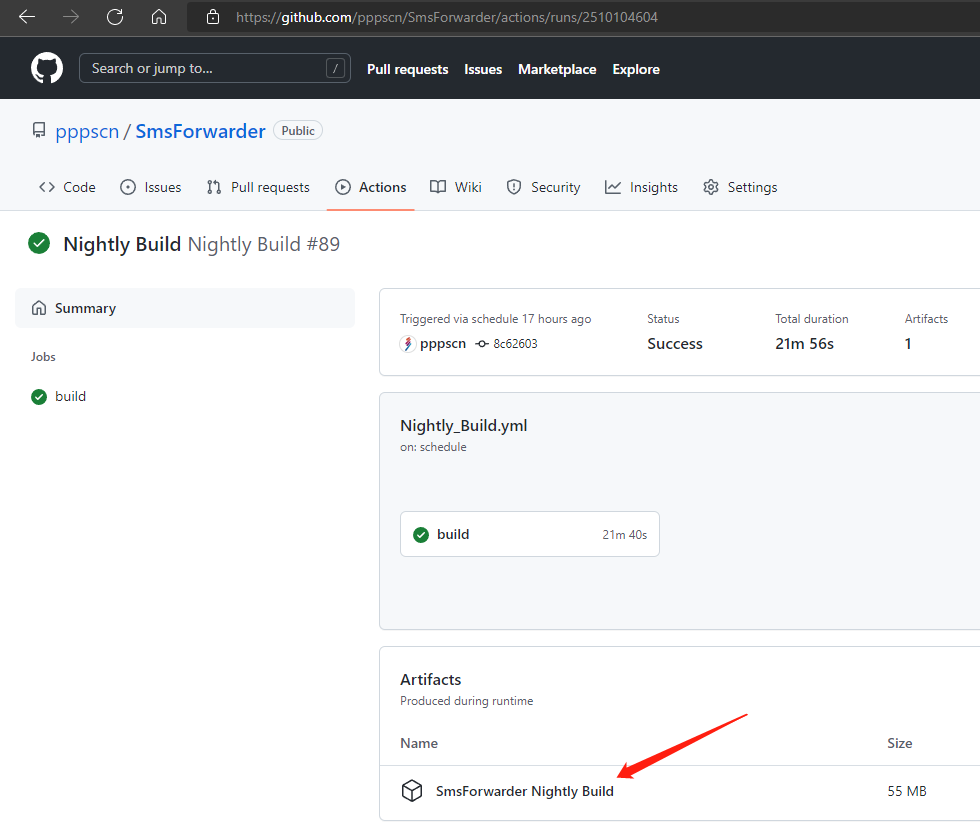Switch to the Insights tab
Image resolution: width=980 pixels, height=831 pixels.
641,187
